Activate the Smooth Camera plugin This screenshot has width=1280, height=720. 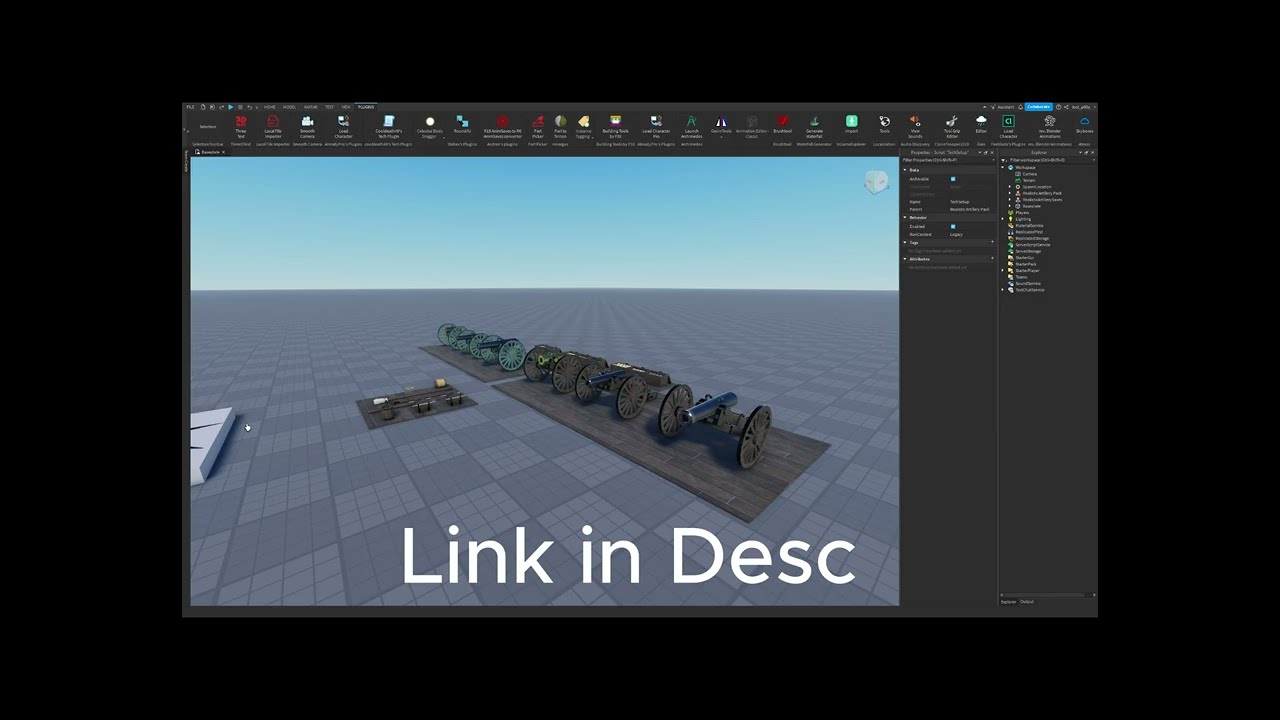[307, 126]
